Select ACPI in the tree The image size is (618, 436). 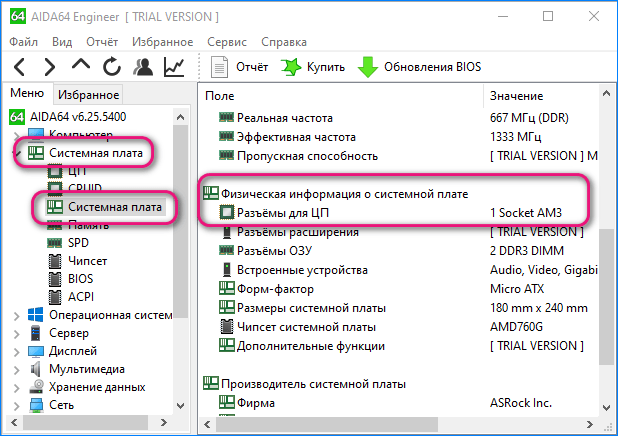click(x=81, y=296)
